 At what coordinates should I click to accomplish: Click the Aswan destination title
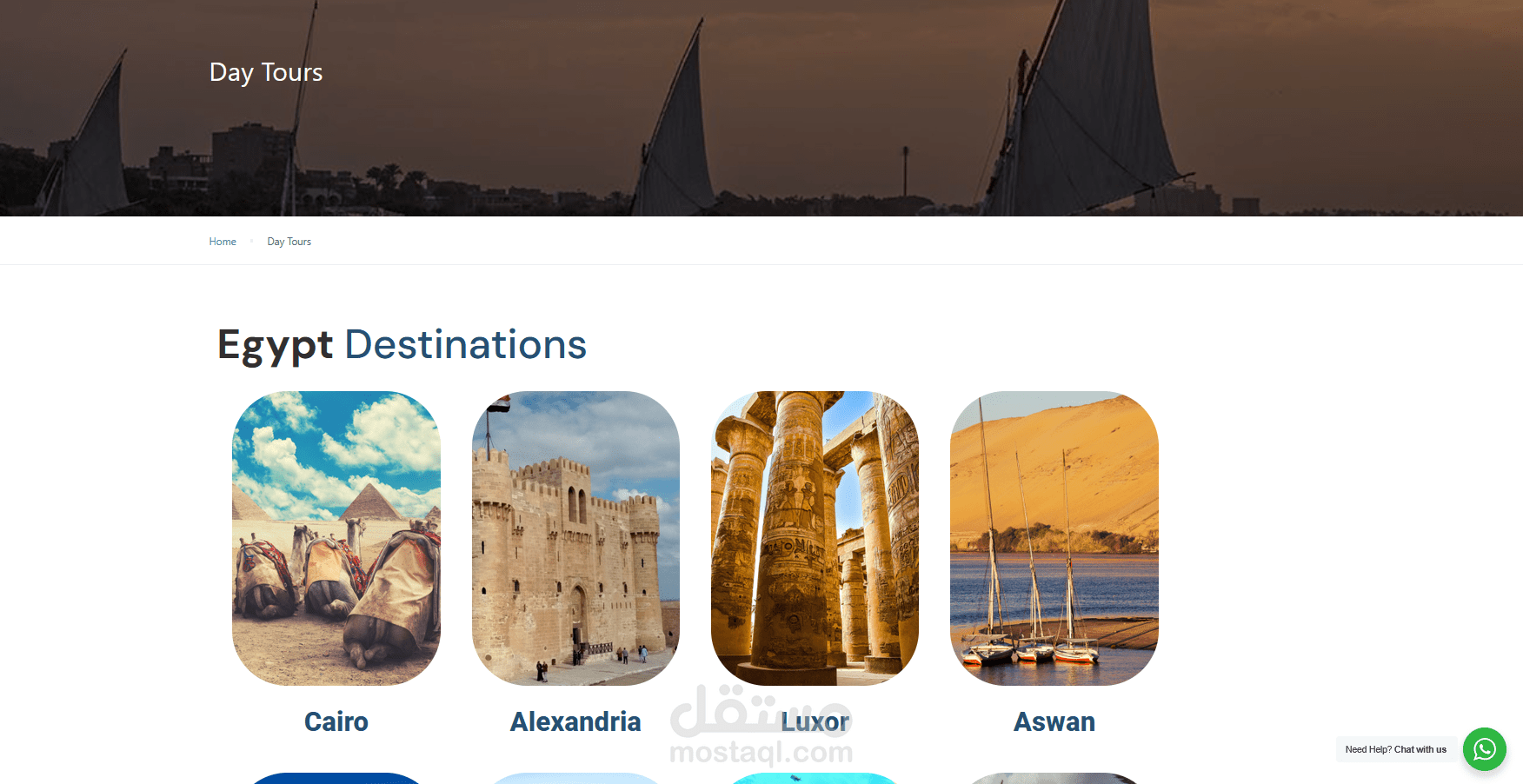(1054, 721)
